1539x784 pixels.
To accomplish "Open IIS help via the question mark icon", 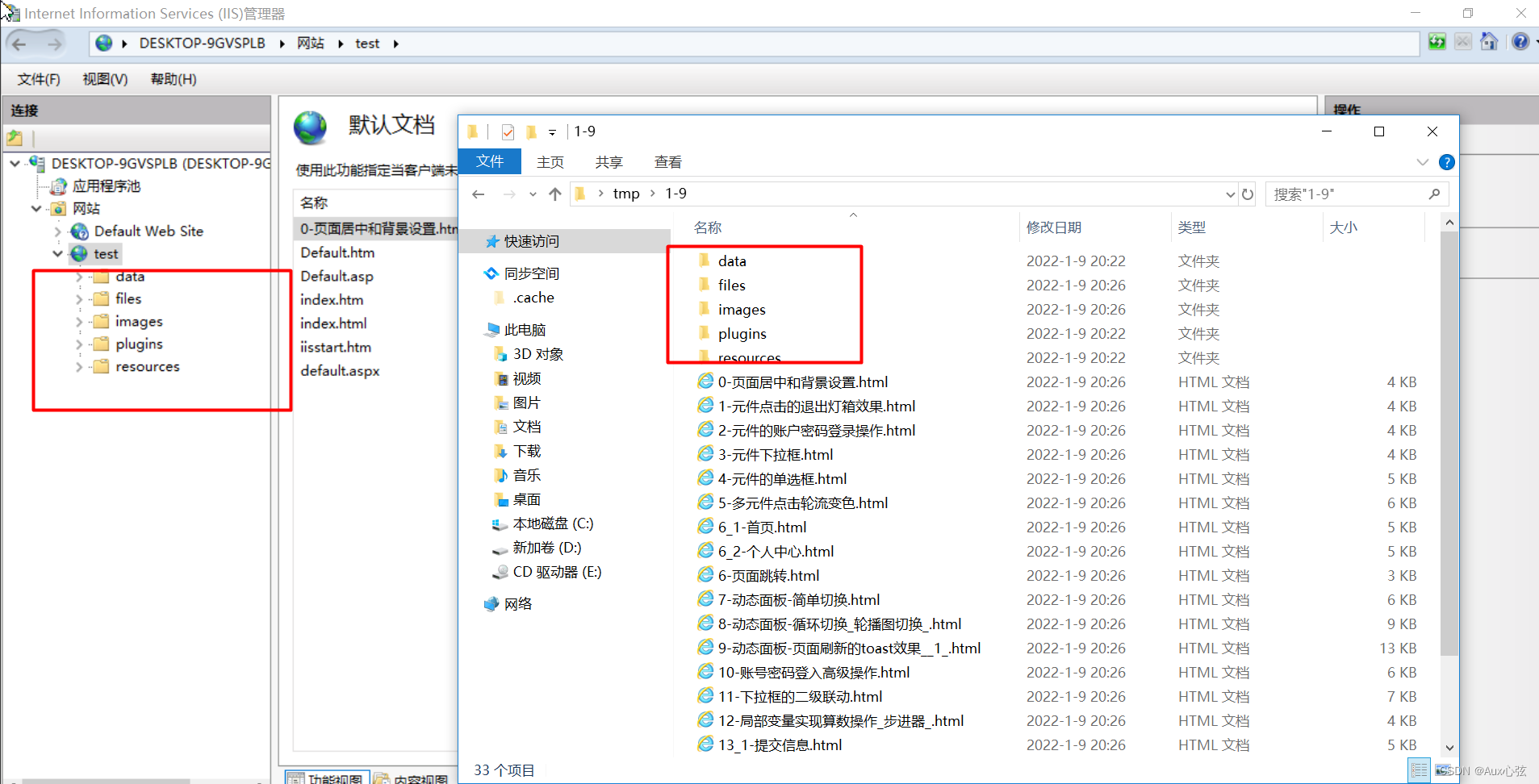I will pos(1522,41).
